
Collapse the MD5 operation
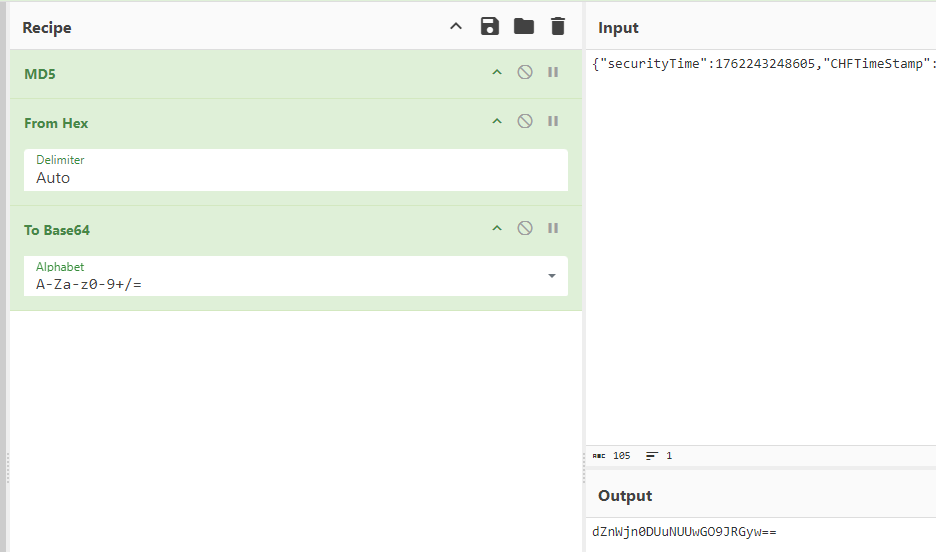click(x=496, y=72)
